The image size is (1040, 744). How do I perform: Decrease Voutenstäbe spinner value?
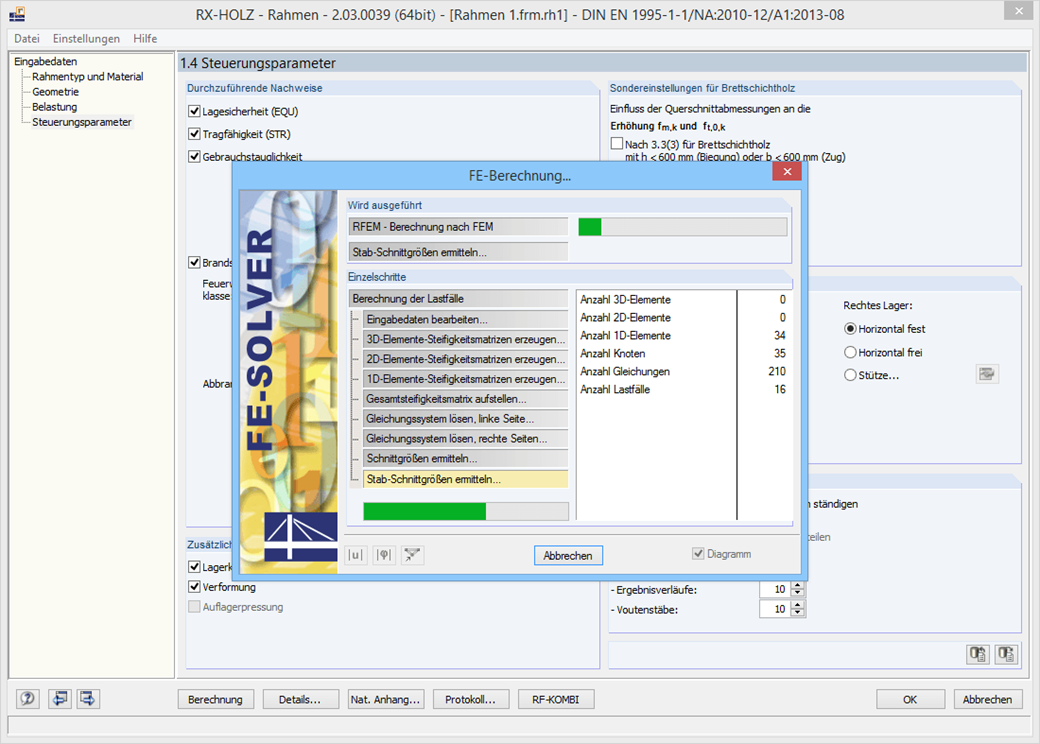point(798,613)
